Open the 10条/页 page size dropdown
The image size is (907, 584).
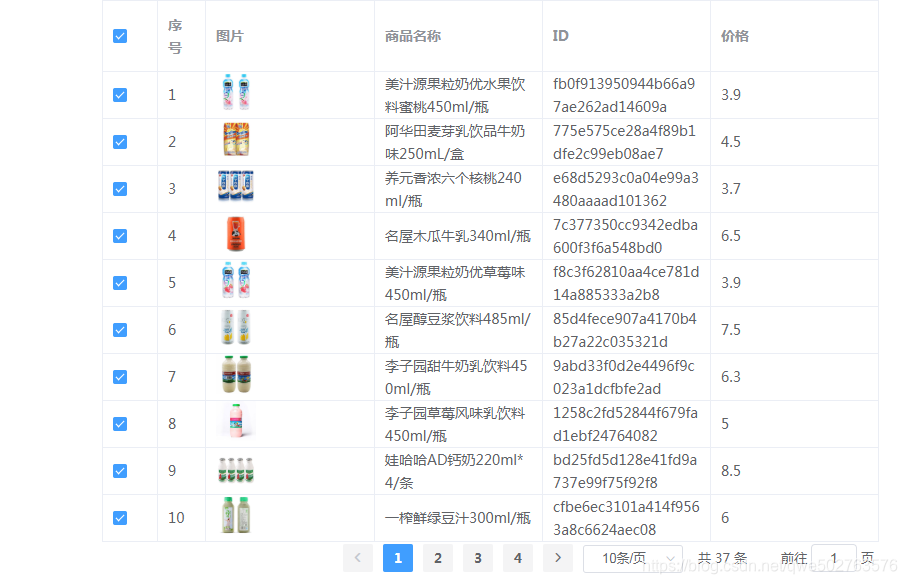tap(633, 559)
